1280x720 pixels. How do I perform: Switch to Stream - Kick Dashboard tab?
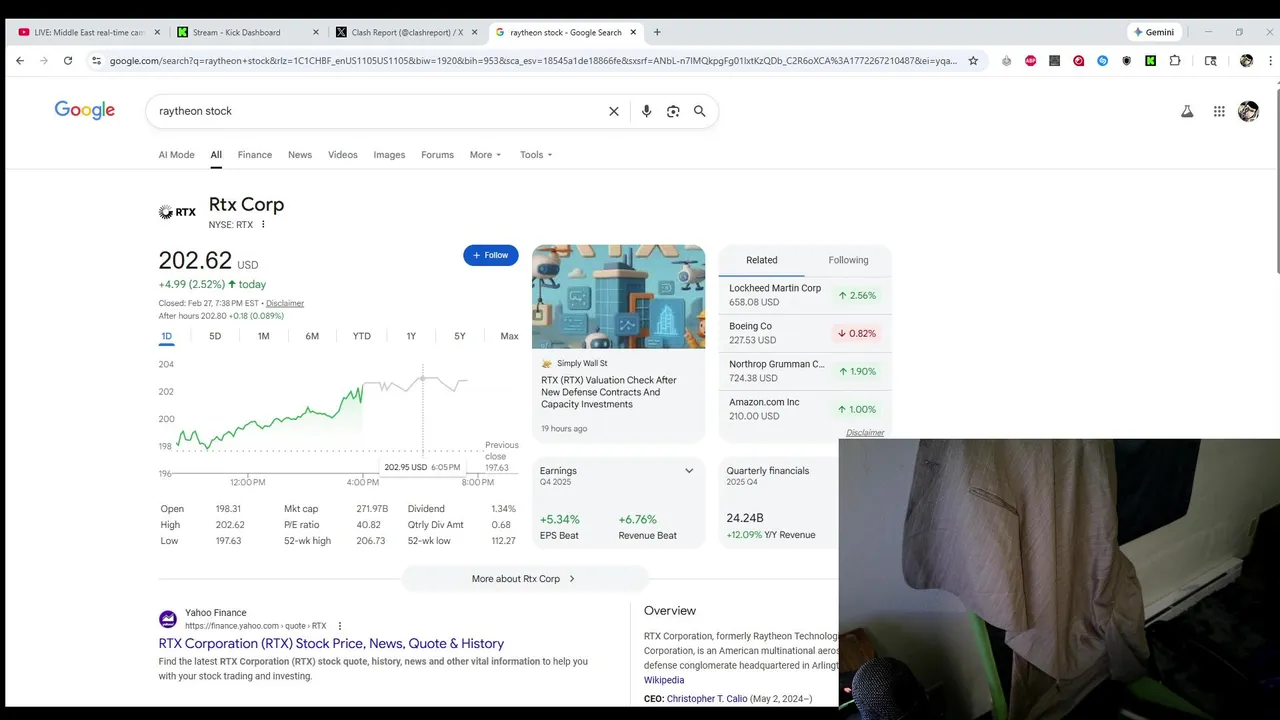tap(247, 32)
